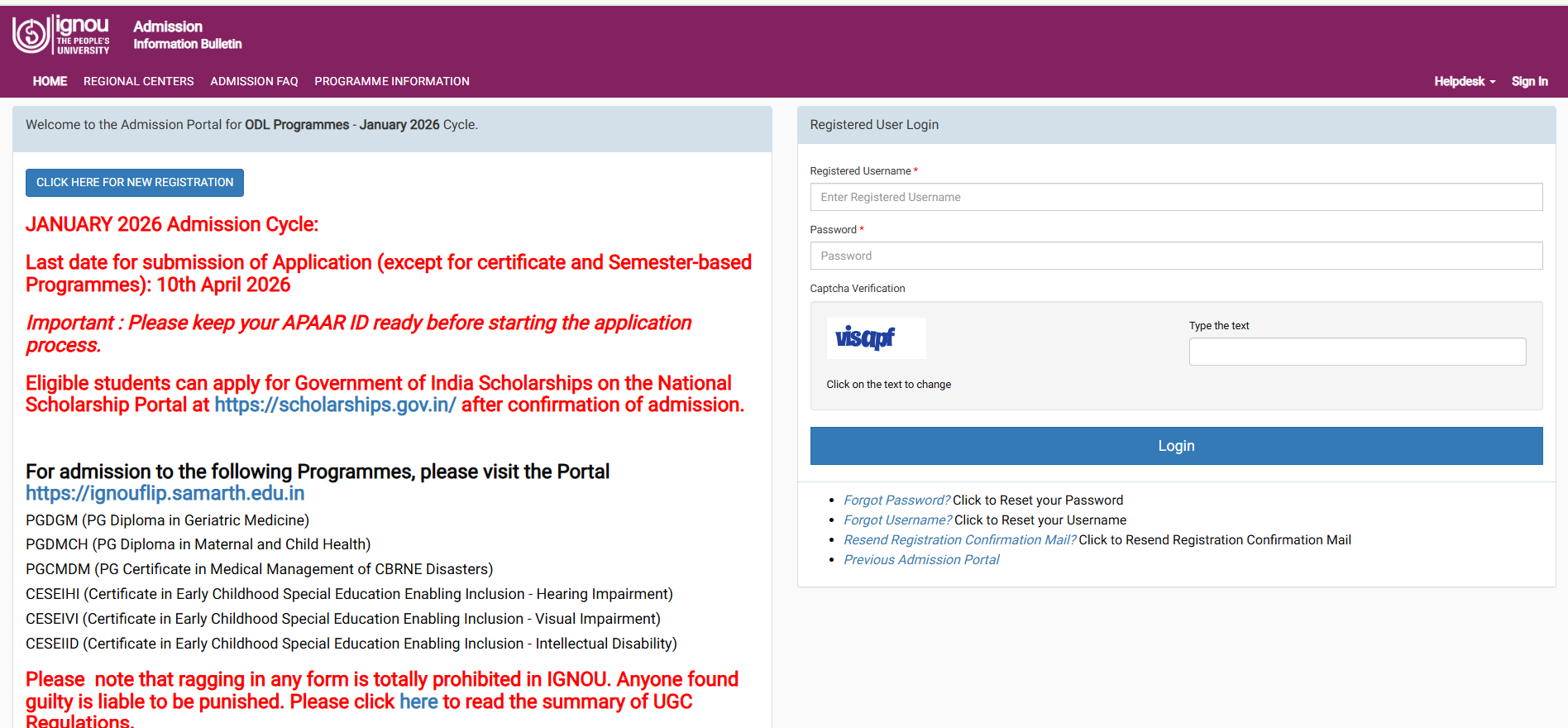Click Resend Registration Confirmation Mail? link
Viewport: 1568px width, 728px height.
pyautogui.click(x=960, y=539)
